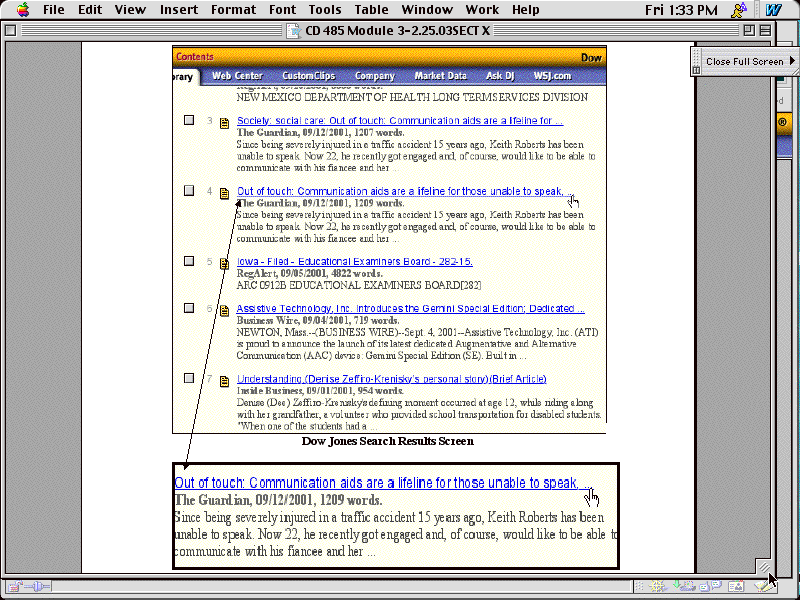Open the Iowa Educational Examiners Board link
Screen dimensions: 800x600
pyautogui.click(x=355, y=262)
